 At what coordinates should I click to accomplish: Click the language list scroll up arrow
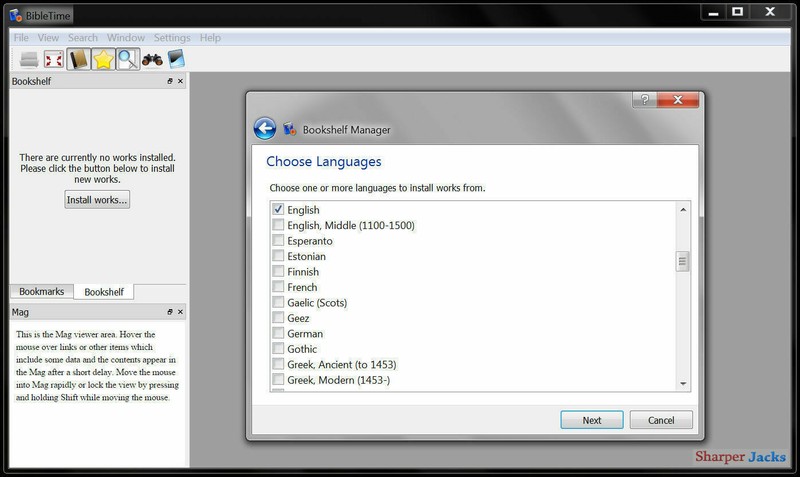tap(683, 210)
